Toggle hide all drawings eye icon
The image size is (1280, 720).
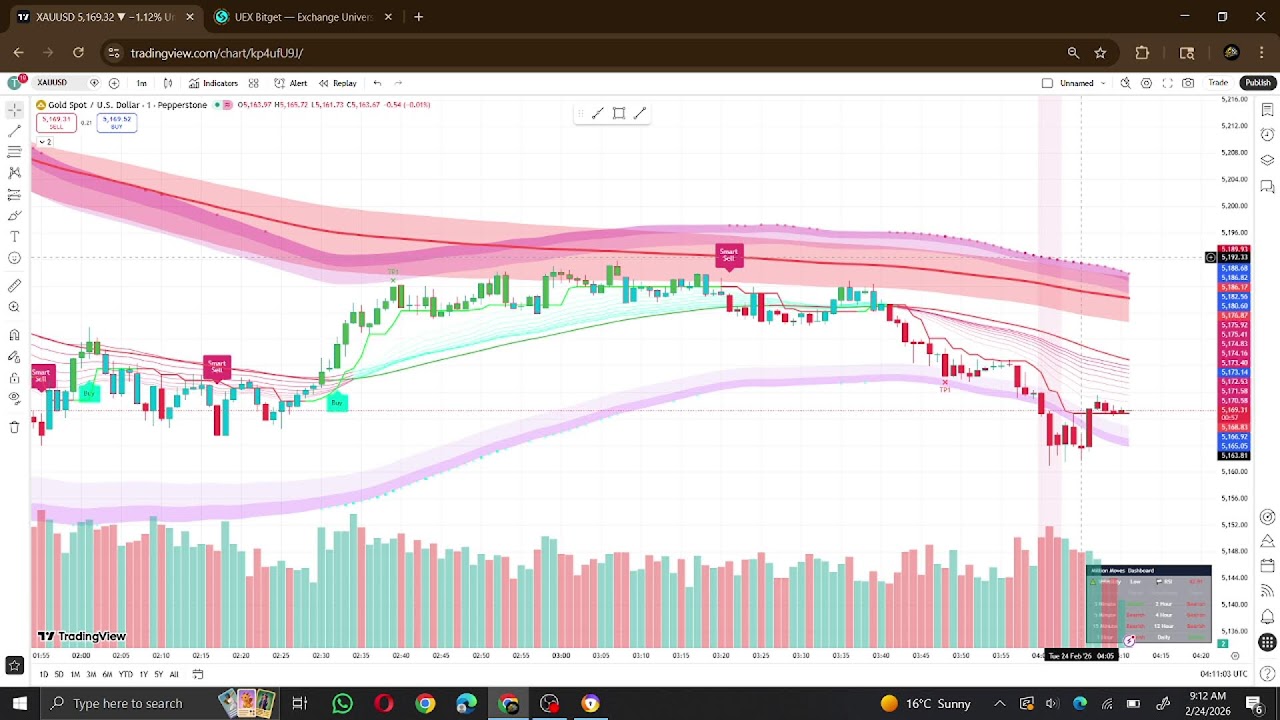click(14, 398)
